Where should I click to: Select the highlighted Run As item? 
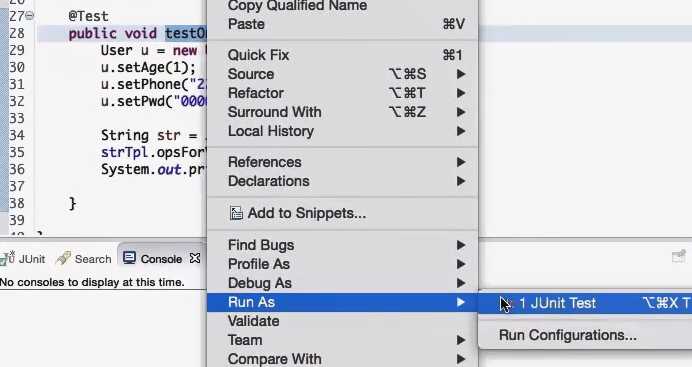342,302
